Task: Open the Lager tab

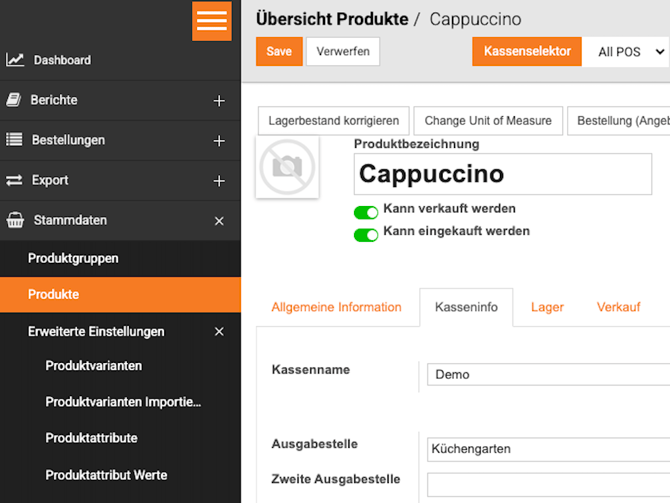Action: (547, 307)
